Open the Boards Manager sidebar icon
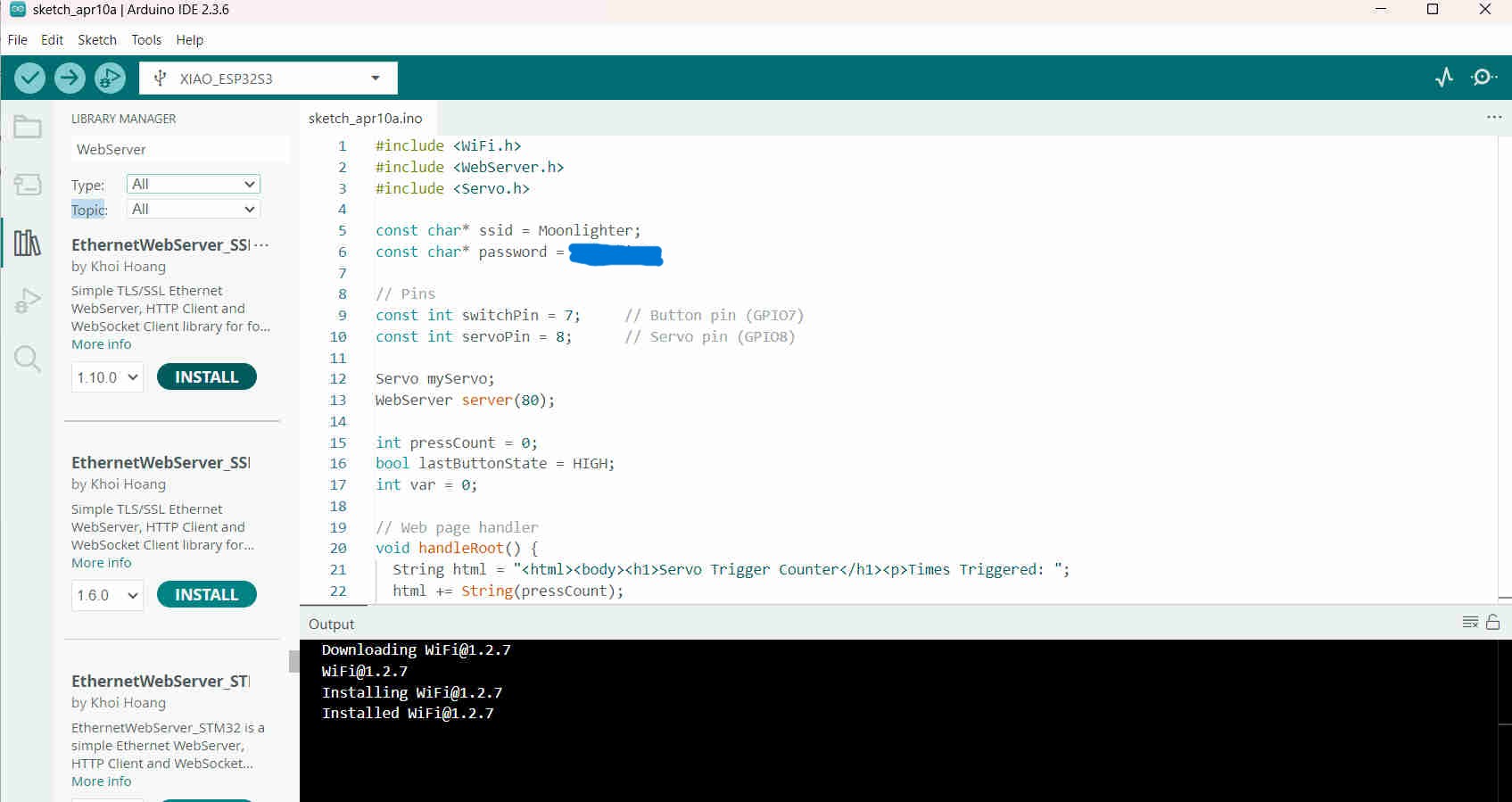This screenshot has width=1512, height=802. coord(27,185)
